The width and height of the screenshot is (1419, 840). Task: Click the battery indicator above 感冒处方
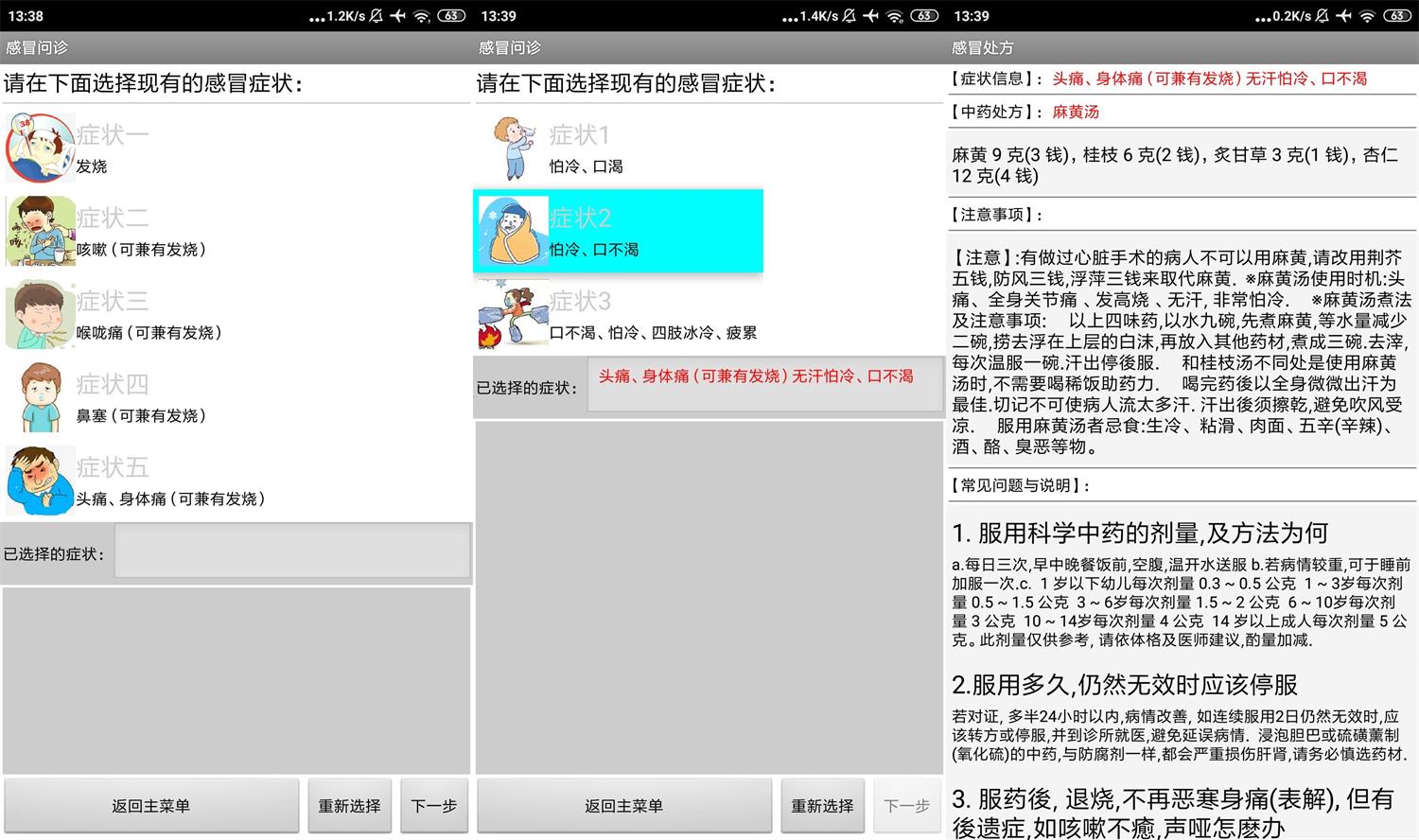coord(1397,16)
